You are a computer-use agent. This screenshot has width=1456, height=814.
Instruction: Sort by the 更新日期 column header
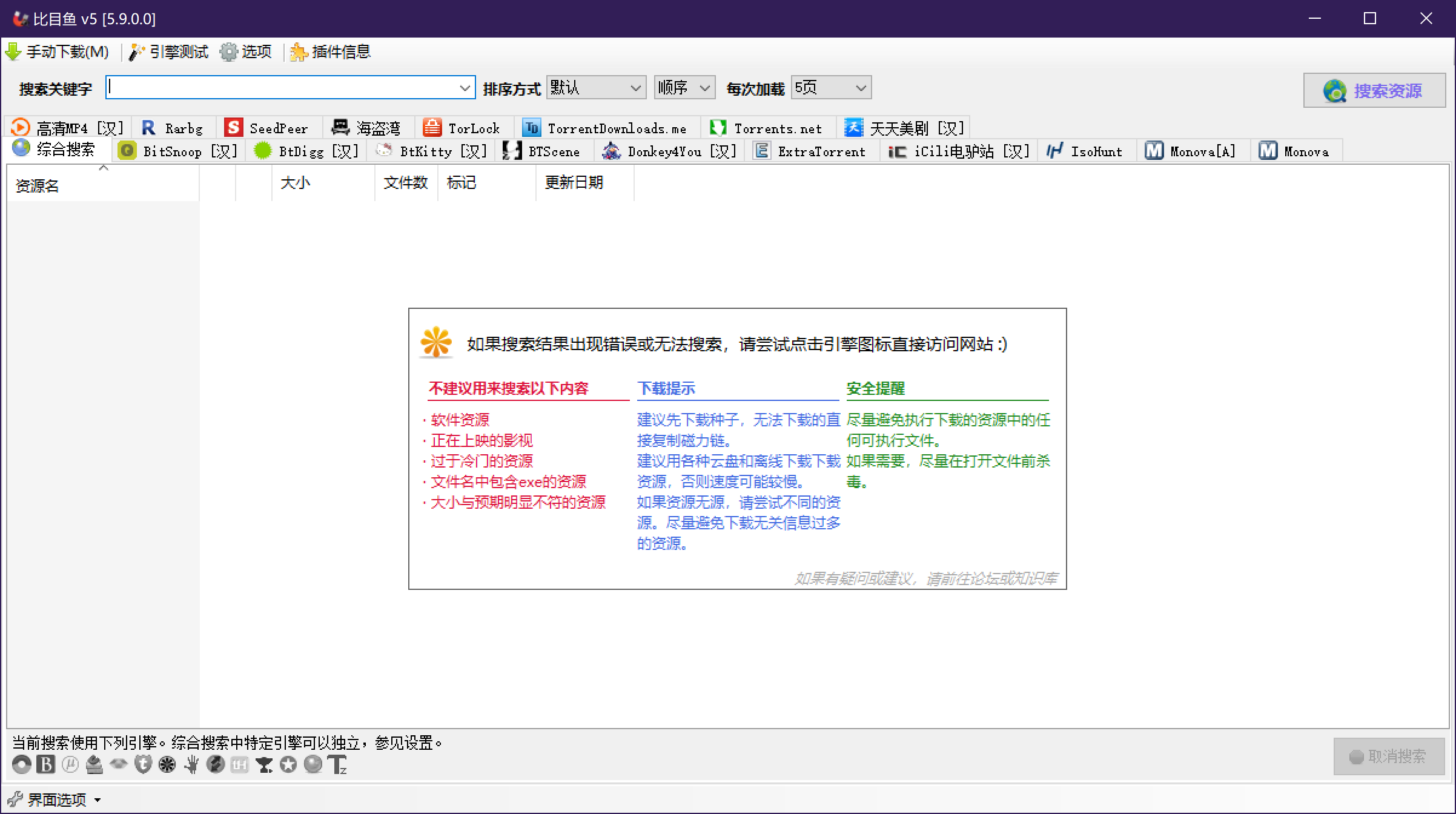click(x=585, y=182)
